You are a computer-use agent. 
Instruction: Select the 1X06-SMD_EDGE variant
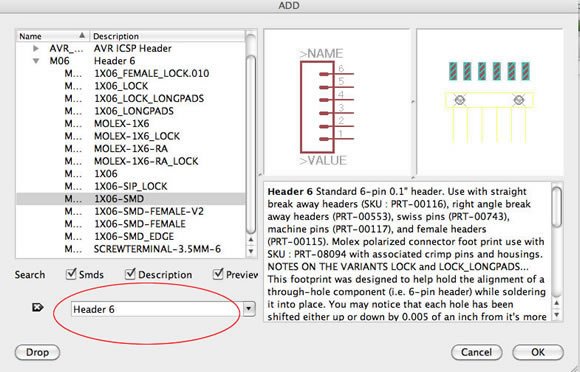131,237
